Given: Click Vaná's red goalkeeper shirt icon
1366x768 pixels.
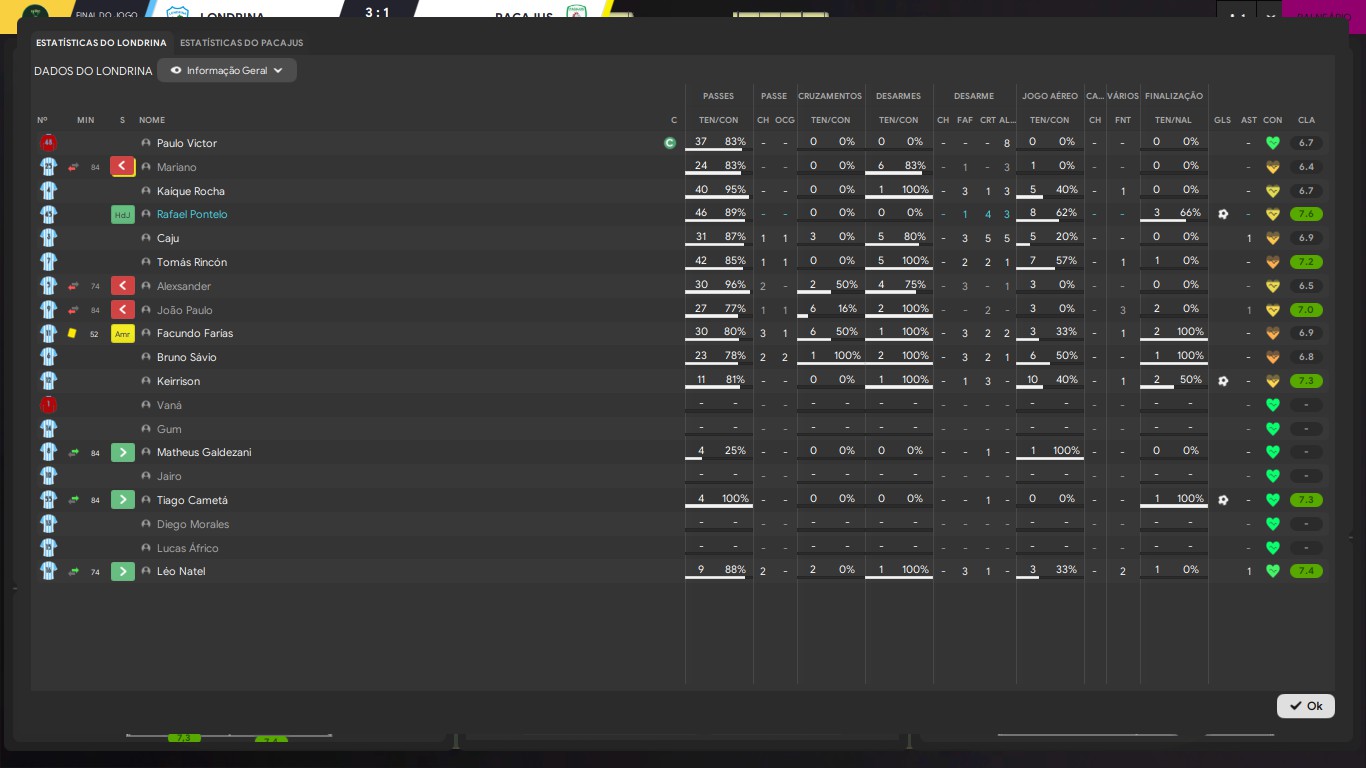Looking at the screenshot, I should click(48, 405).
